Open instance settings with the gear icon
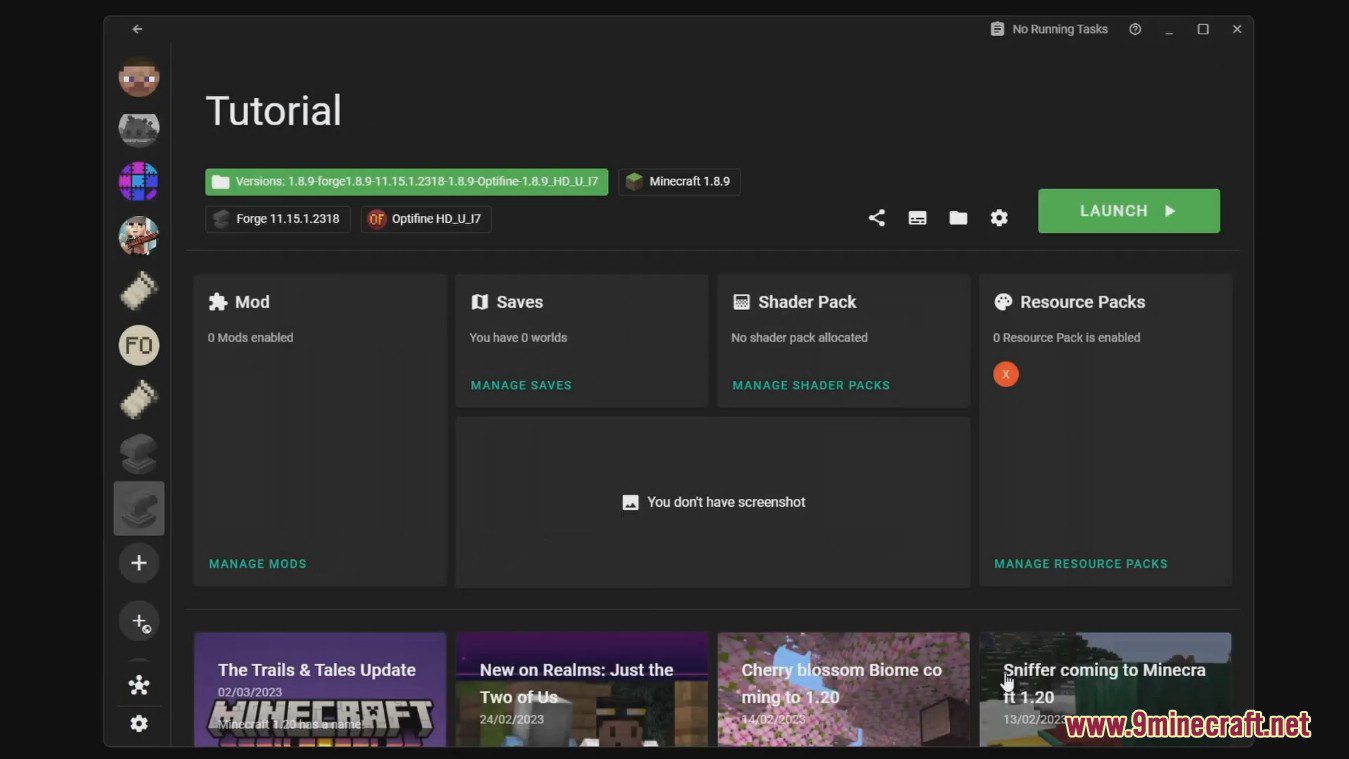Image resolution: width=1349 pixels, height=759 pixels. 998,217
